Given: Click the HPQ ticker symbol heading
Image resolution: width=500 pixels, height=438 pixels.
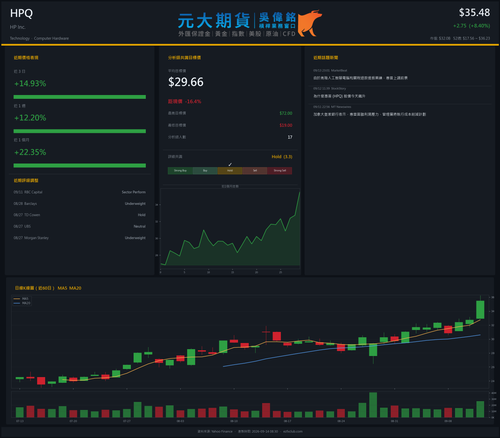Looking at the screenshot, I should coord(21,13).
